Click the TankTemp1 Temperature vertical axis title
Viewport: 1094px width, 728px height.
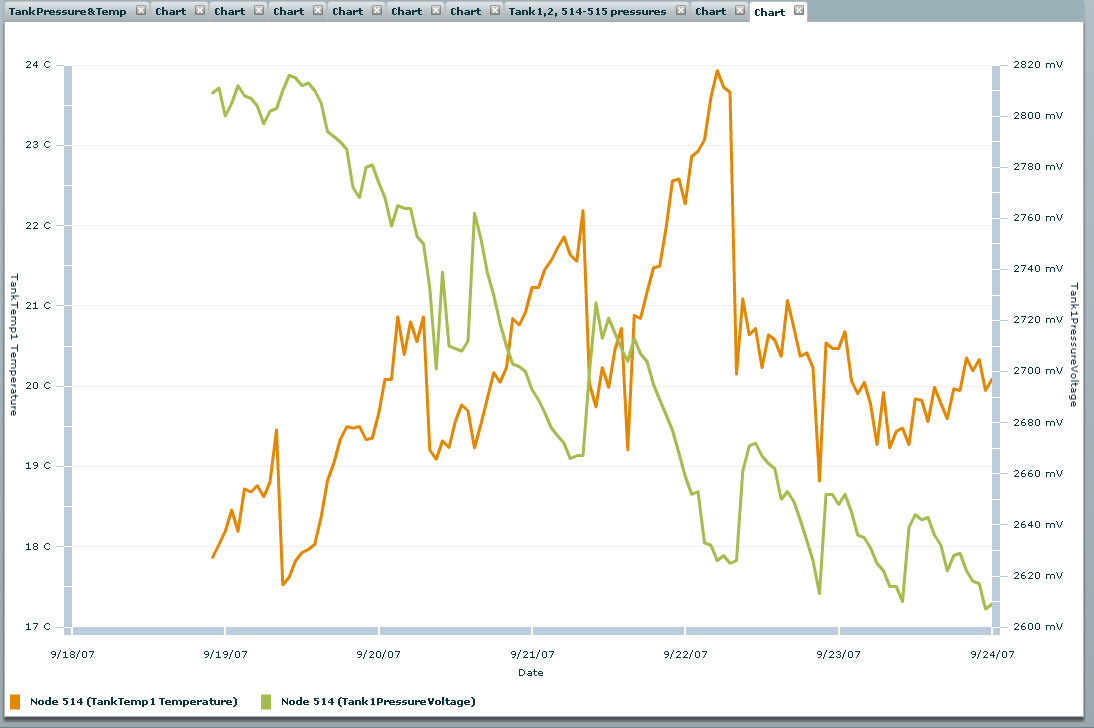tap(14, 345)
